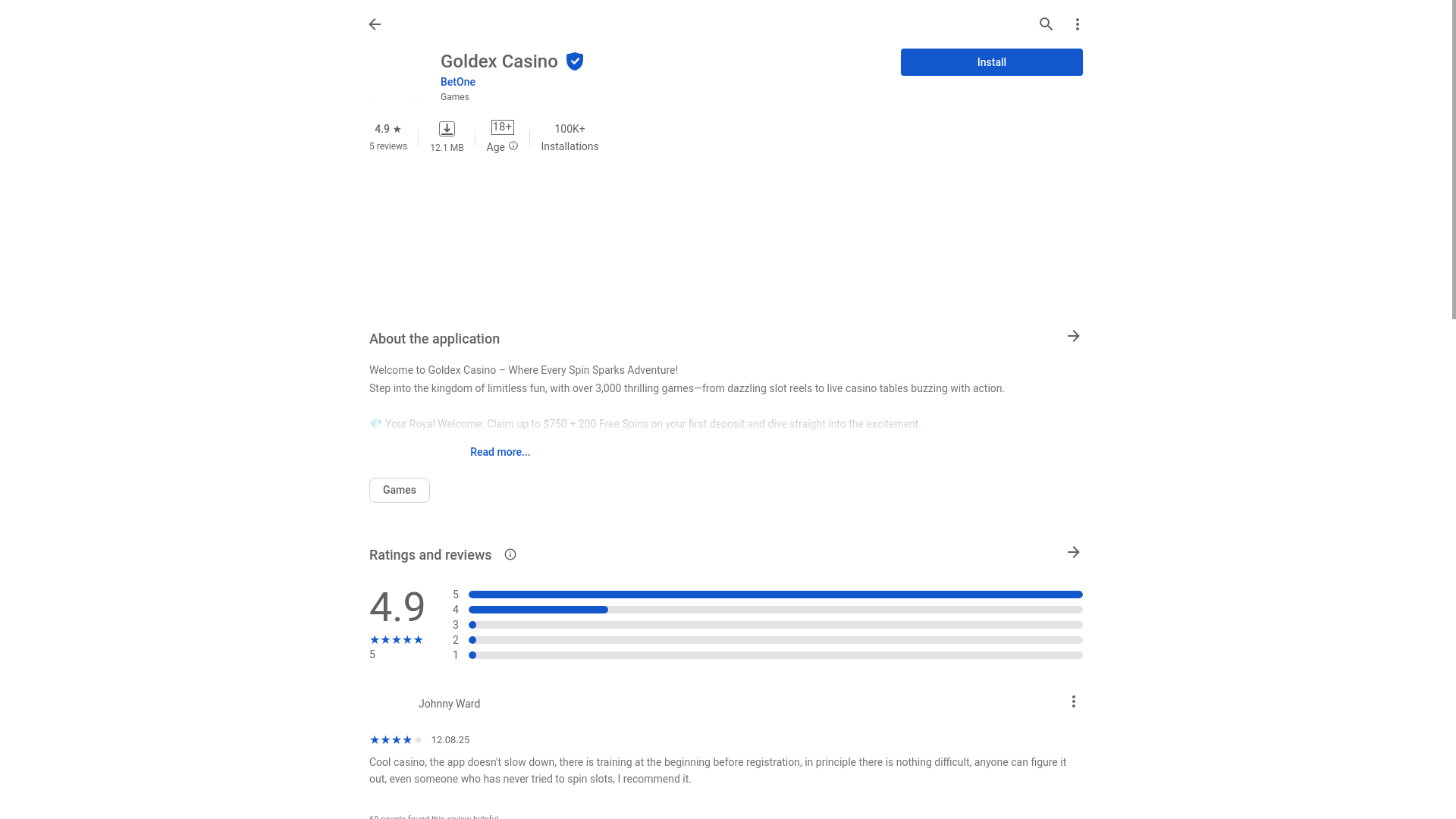Click the 1-star rating bar
Image resolution: width=1456 pixels, height=819 pixels.
[x=776, y=655]
